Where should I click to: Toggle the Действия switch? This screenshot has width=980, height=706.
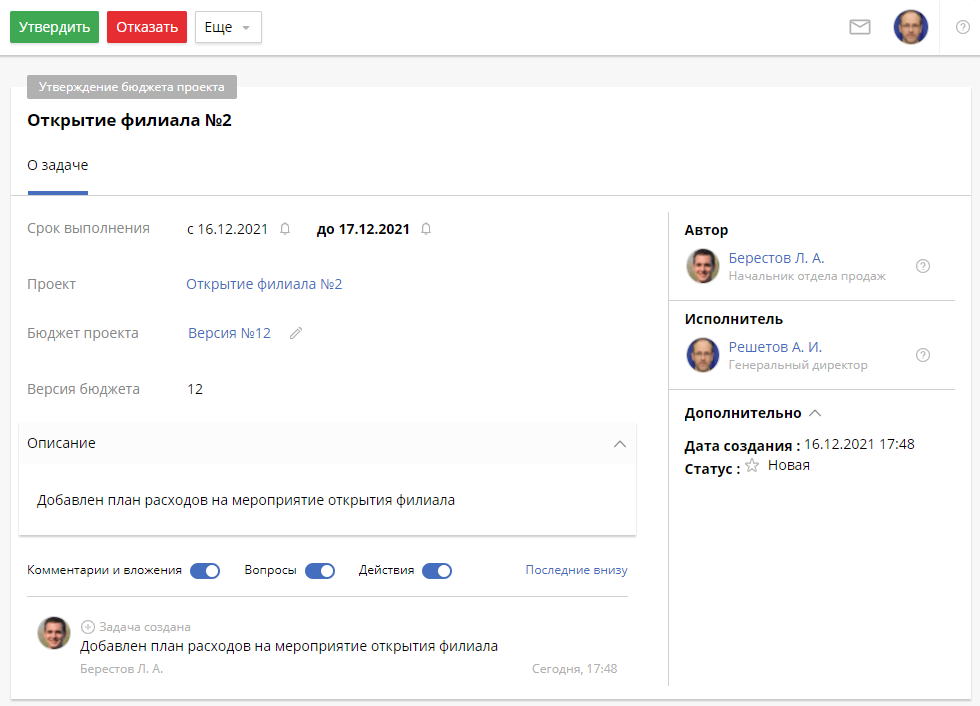point(437,571)
